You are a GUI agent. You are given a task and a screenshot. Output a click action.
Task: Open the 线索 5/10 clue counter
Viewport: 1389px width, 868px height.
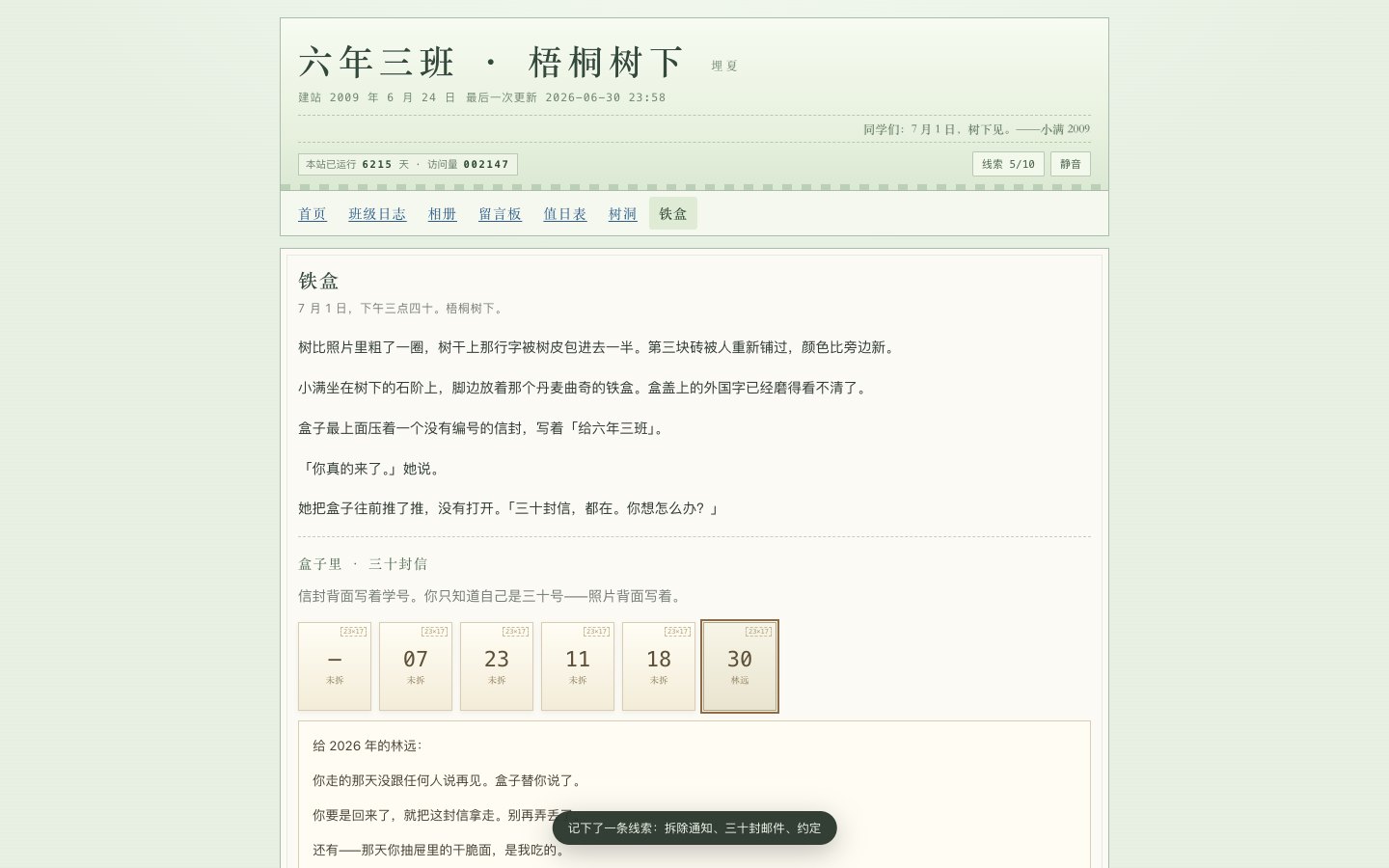1008,164
